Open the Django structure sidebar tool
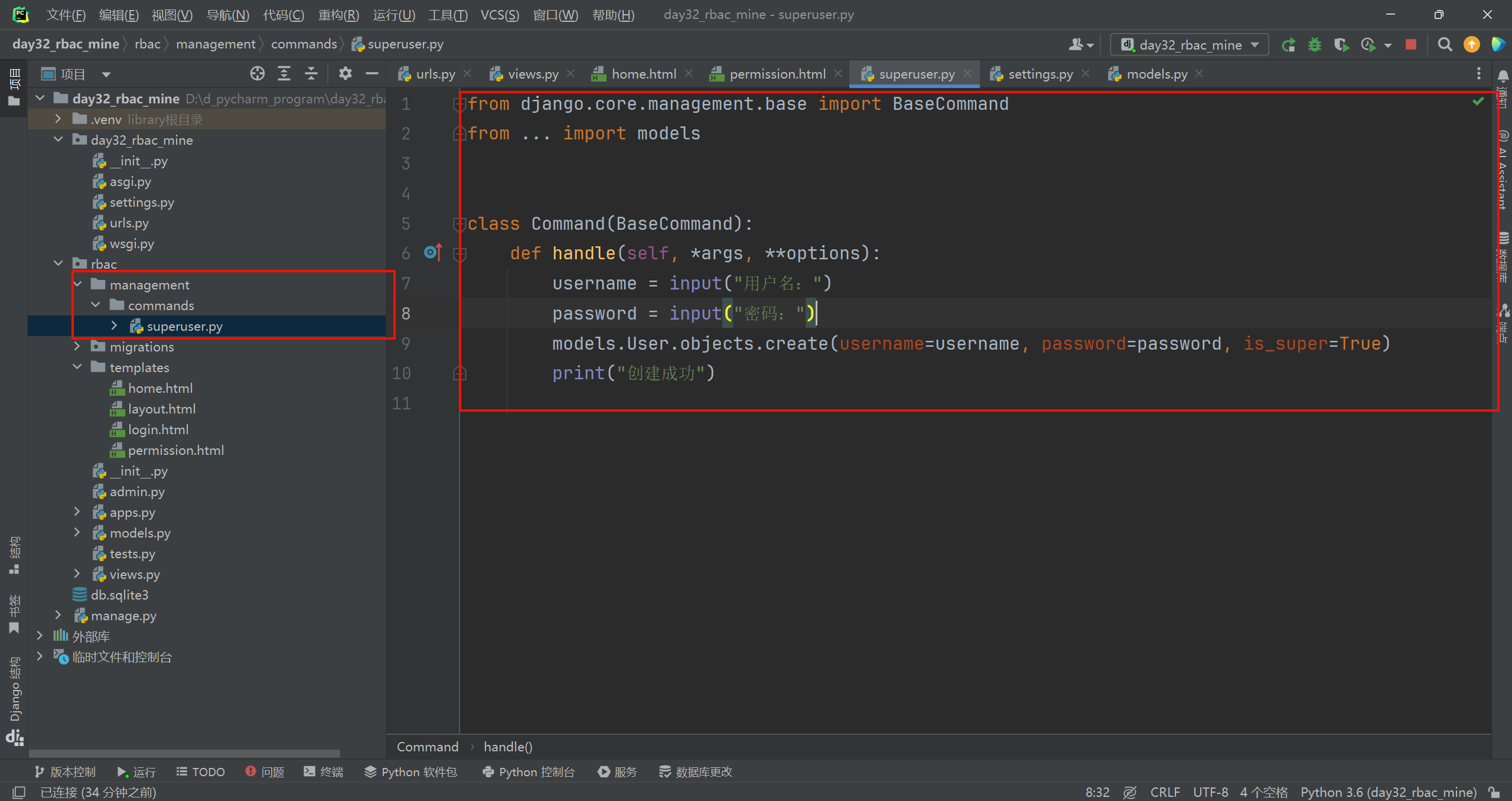The height and width of the screenshot is (801, 1512). (x=14, y=700)
